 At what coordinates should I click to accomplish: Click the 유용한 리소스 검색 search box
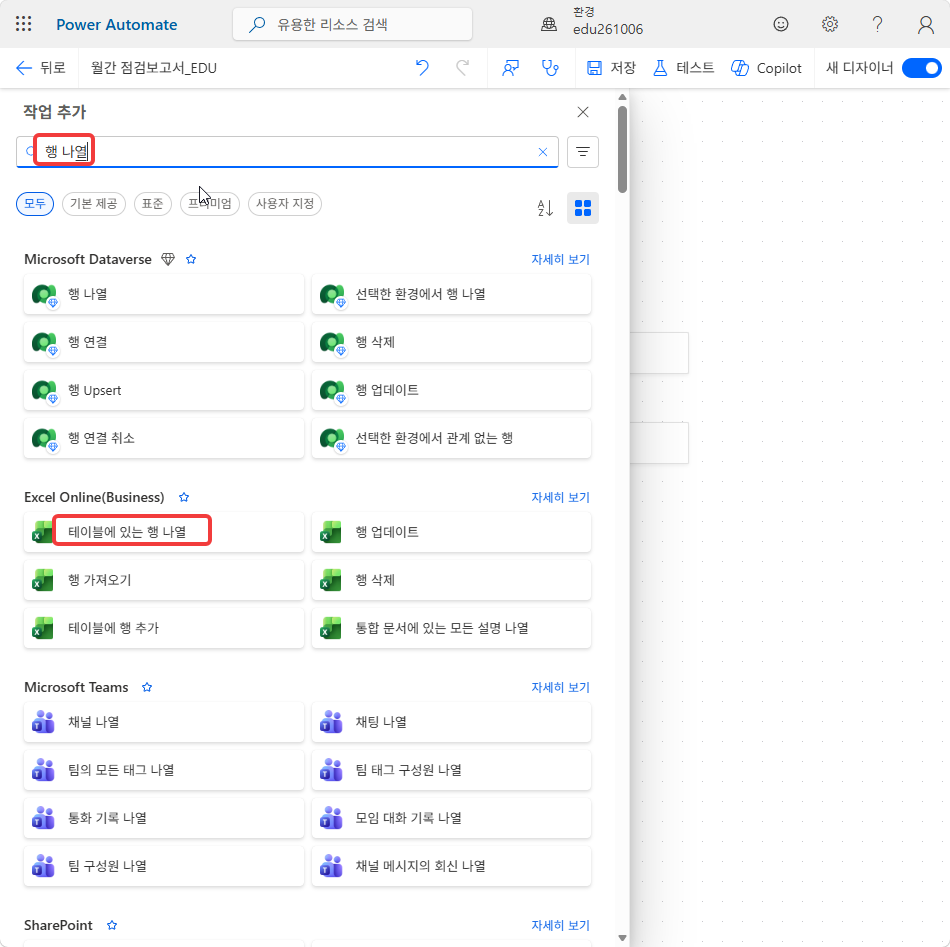click(x=353, y=24)
